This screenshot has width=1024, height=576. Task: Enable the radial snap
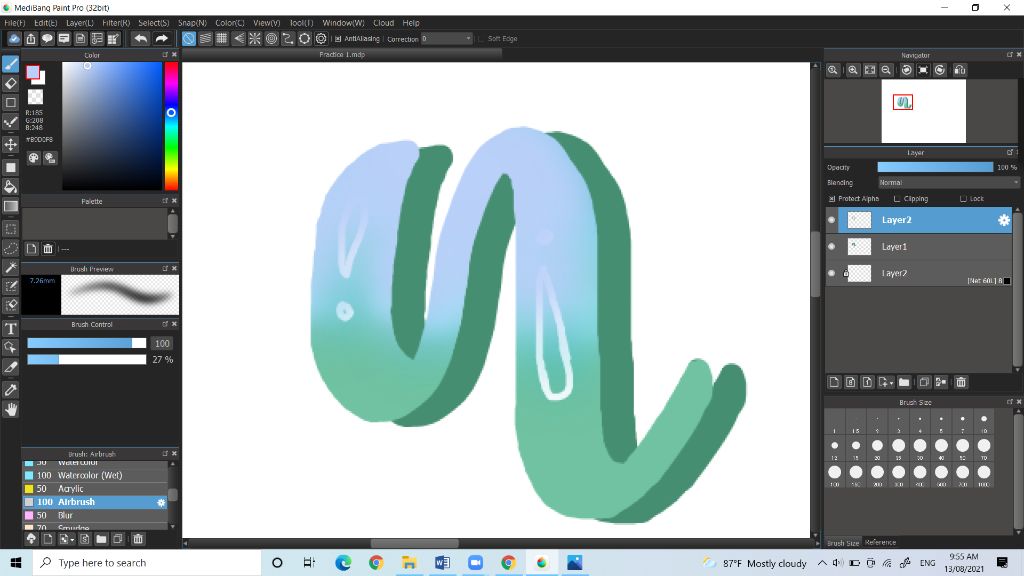255,39
